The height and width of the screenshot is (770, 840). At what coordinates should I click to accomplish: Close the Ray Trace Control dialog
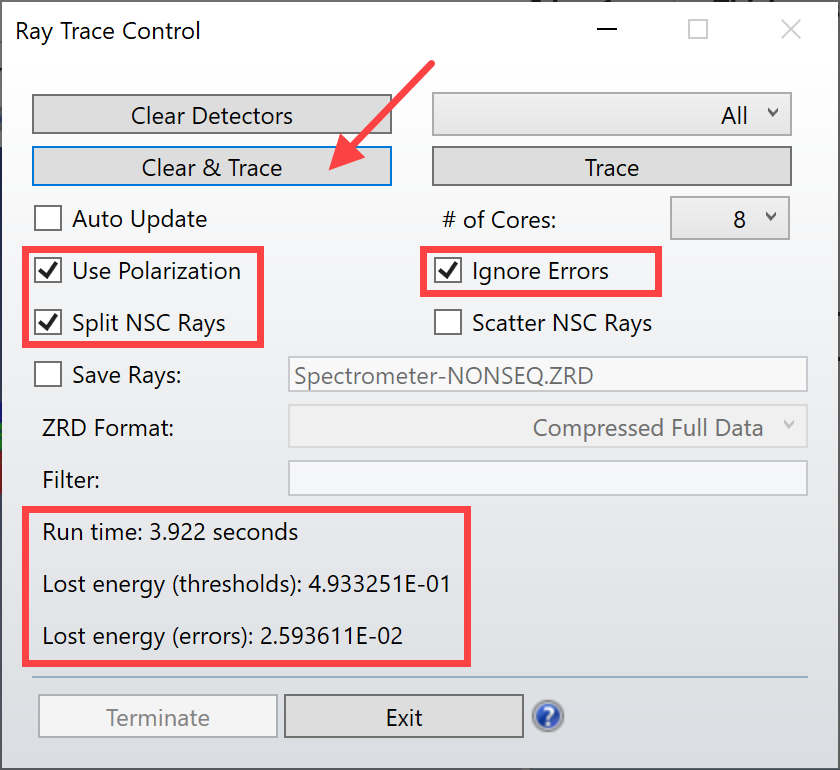(791, 29)
